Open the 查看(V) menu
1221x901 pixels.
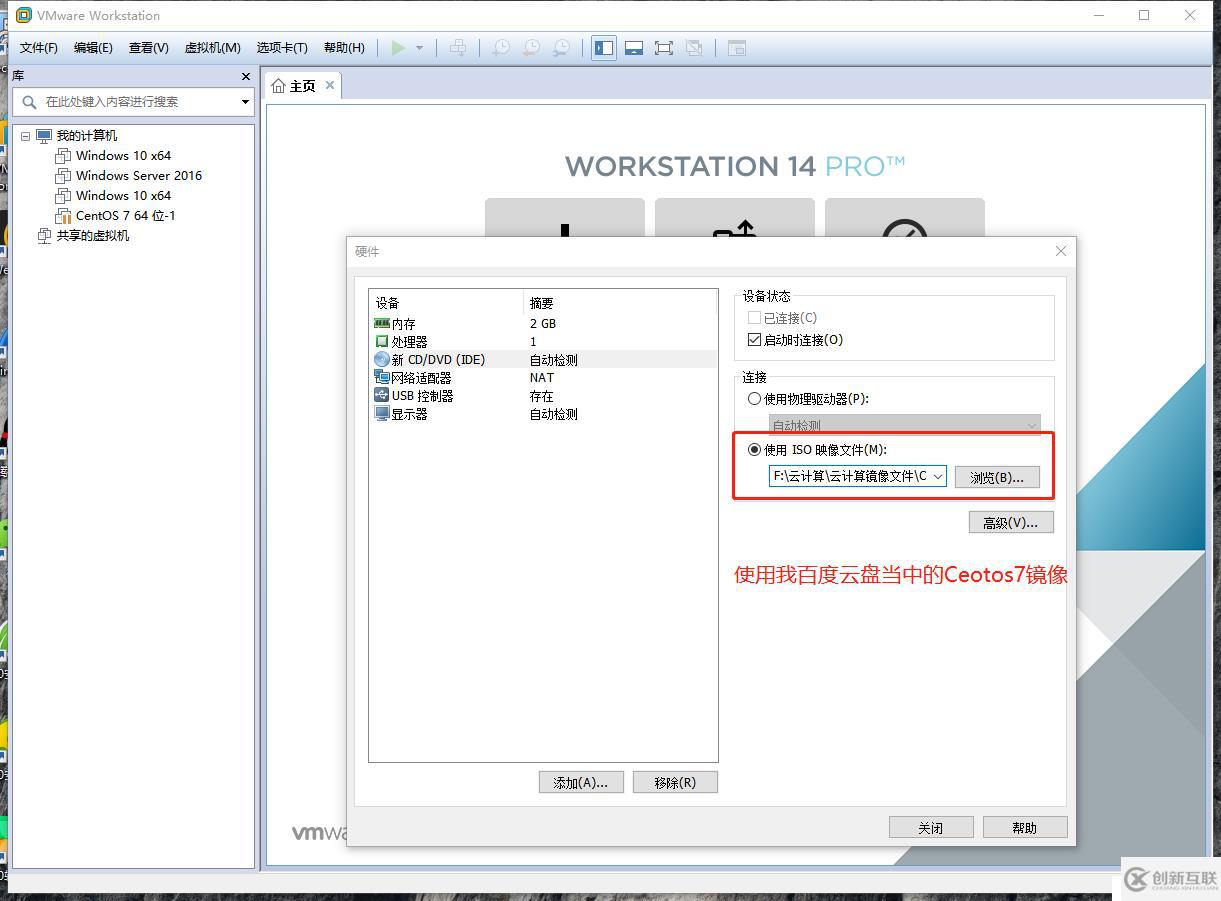coord(149,48)
